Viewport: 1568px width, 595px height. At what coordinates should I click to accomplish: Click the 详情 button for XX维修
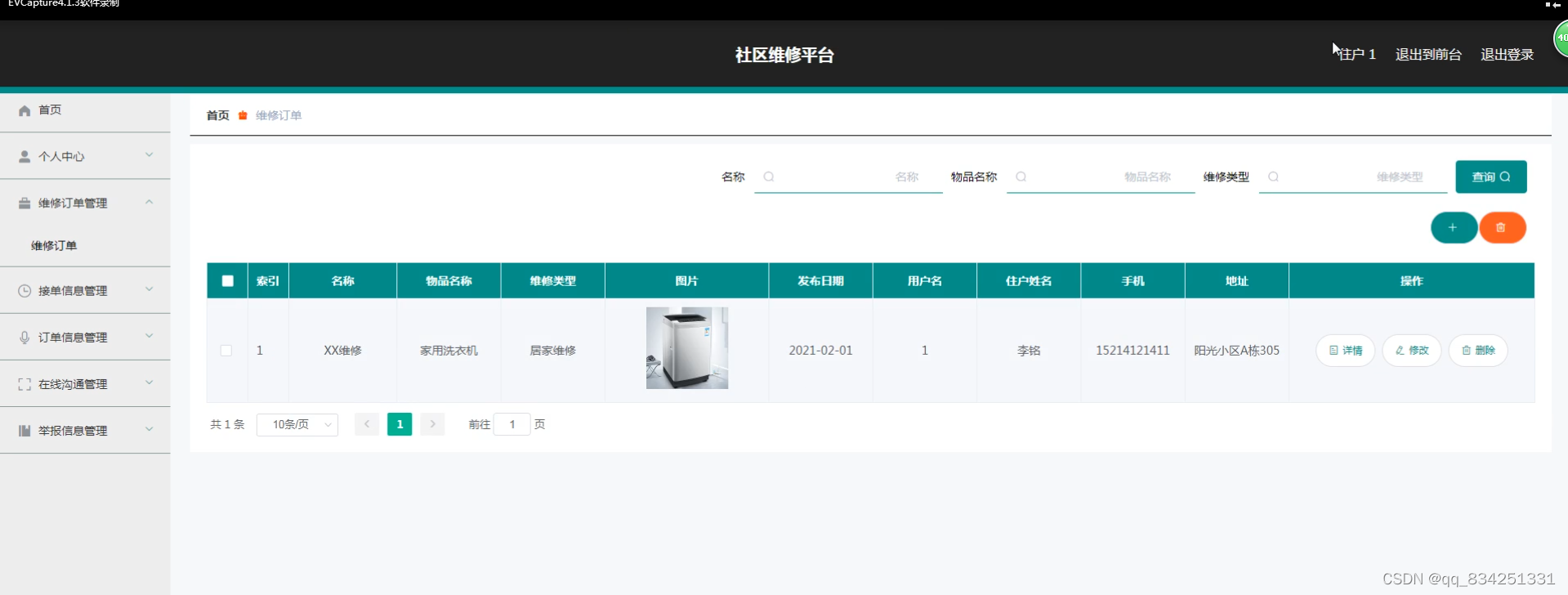pos(1346,351)
